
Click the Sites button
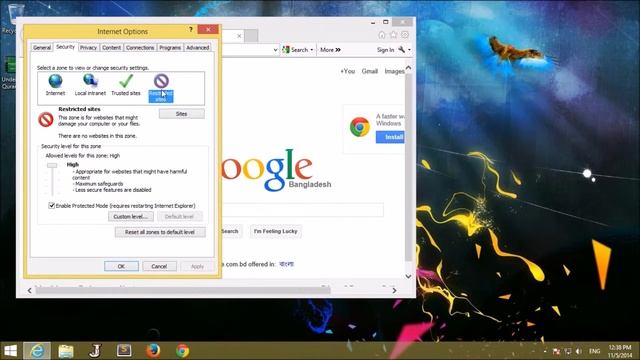[182, 114]
